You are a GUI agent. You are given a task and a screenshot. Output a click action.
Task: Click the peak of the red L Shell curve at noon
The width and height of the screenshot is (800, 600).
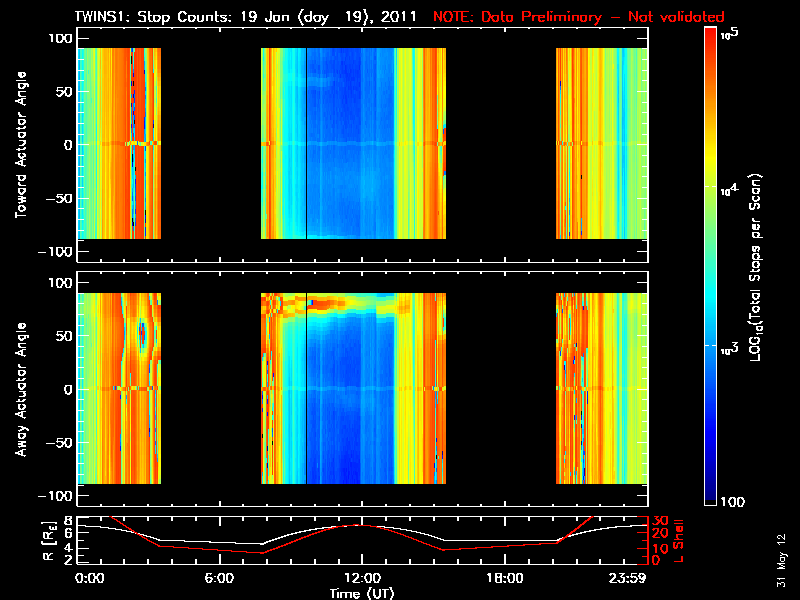click(361, 525)
